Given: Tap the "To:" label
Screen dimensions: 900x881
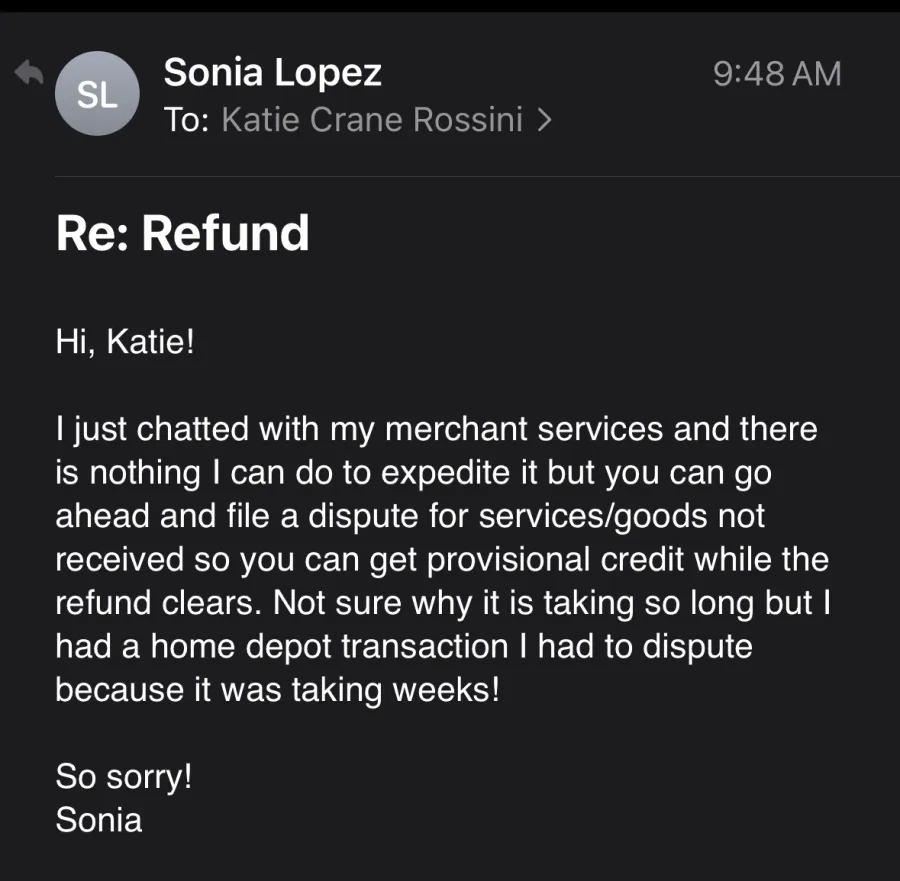Looking at the screenshot, I should click(187, 119).
